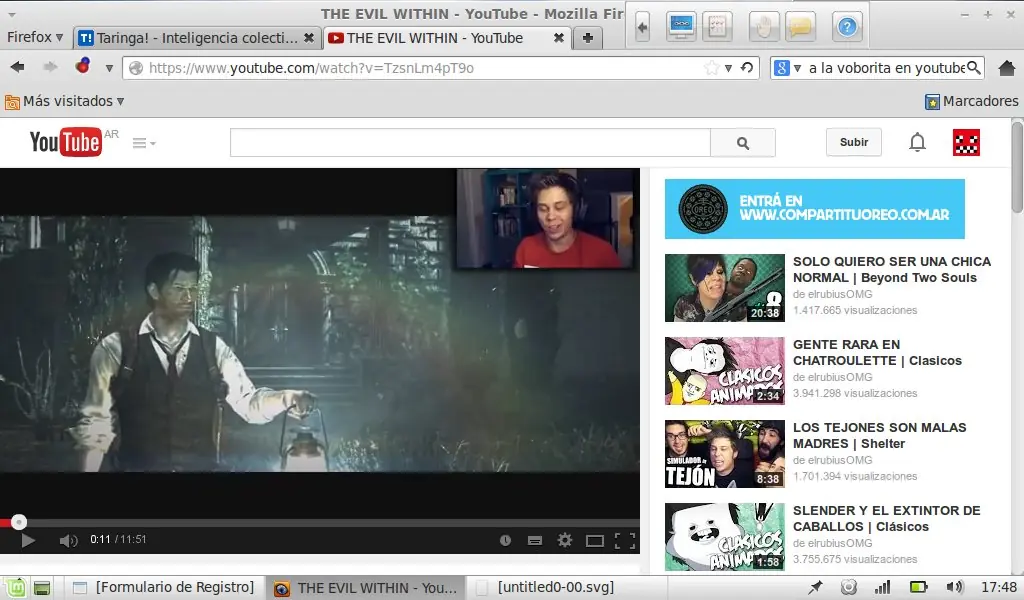Open Simulador de Tejón thumbnail
Screen dimensions: 1024x600
point(724,454)
